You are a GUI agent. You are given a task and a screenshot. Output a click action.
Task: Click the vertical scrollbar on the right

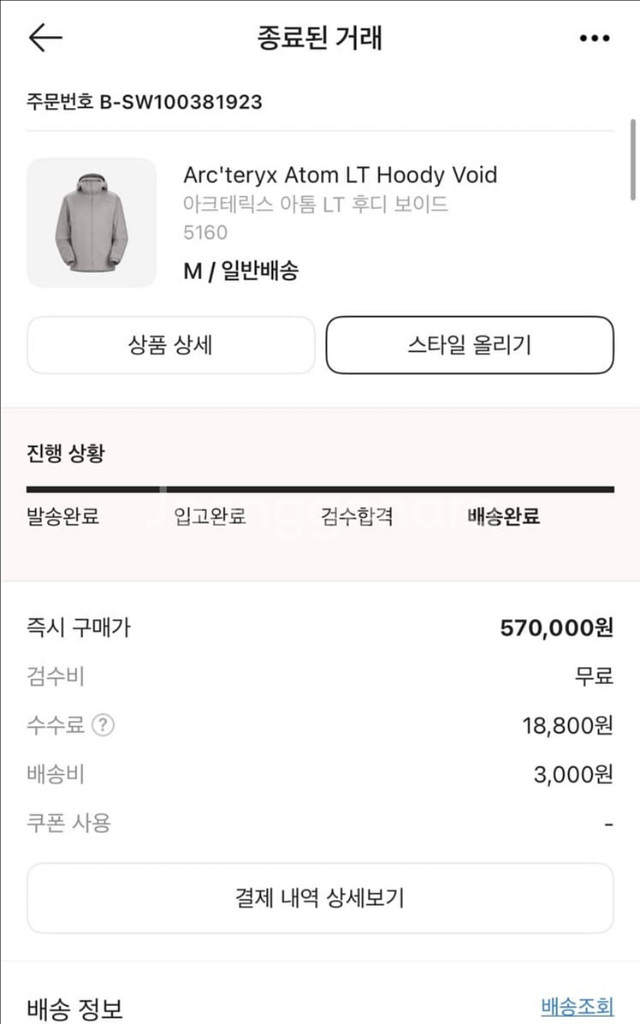click(x=633, y=160)
